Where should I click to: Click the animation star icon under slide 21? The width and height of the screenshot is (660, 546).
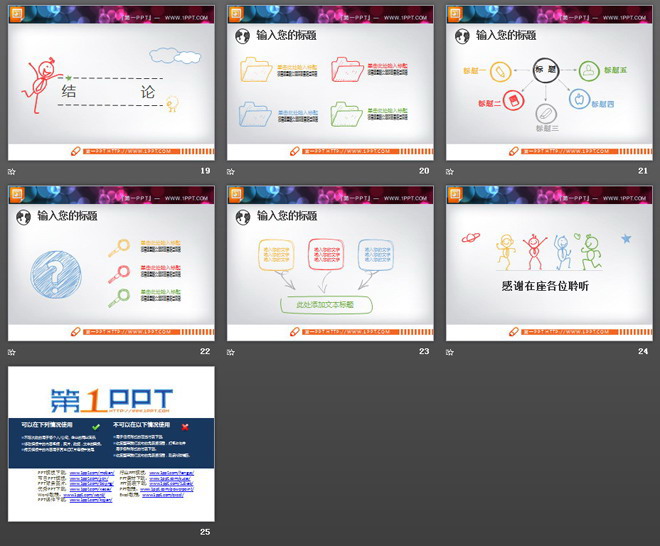click(450, 171)
